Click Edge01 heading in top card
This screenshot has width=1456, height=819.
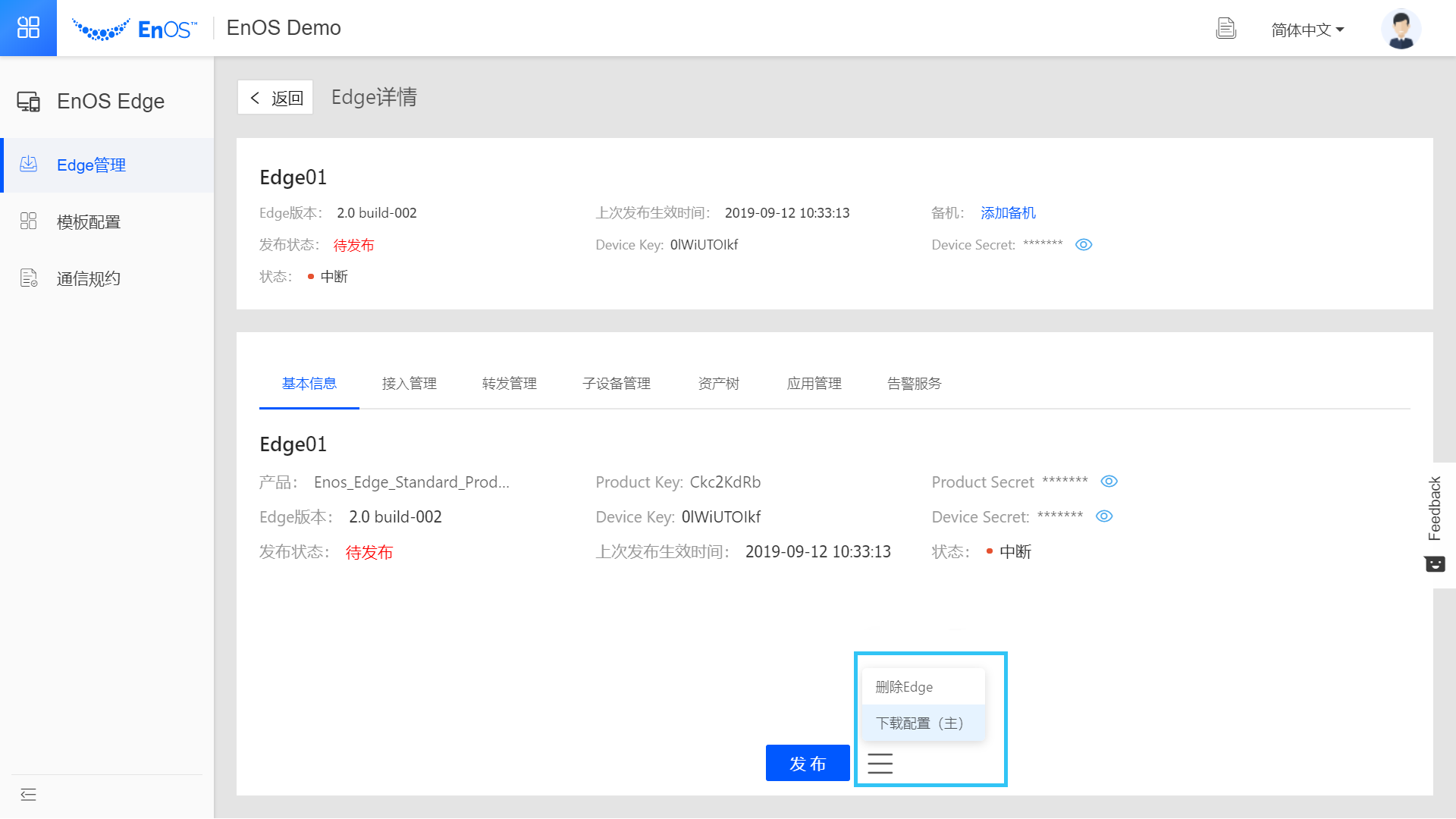pyautogui.click(x=293, y=177)
